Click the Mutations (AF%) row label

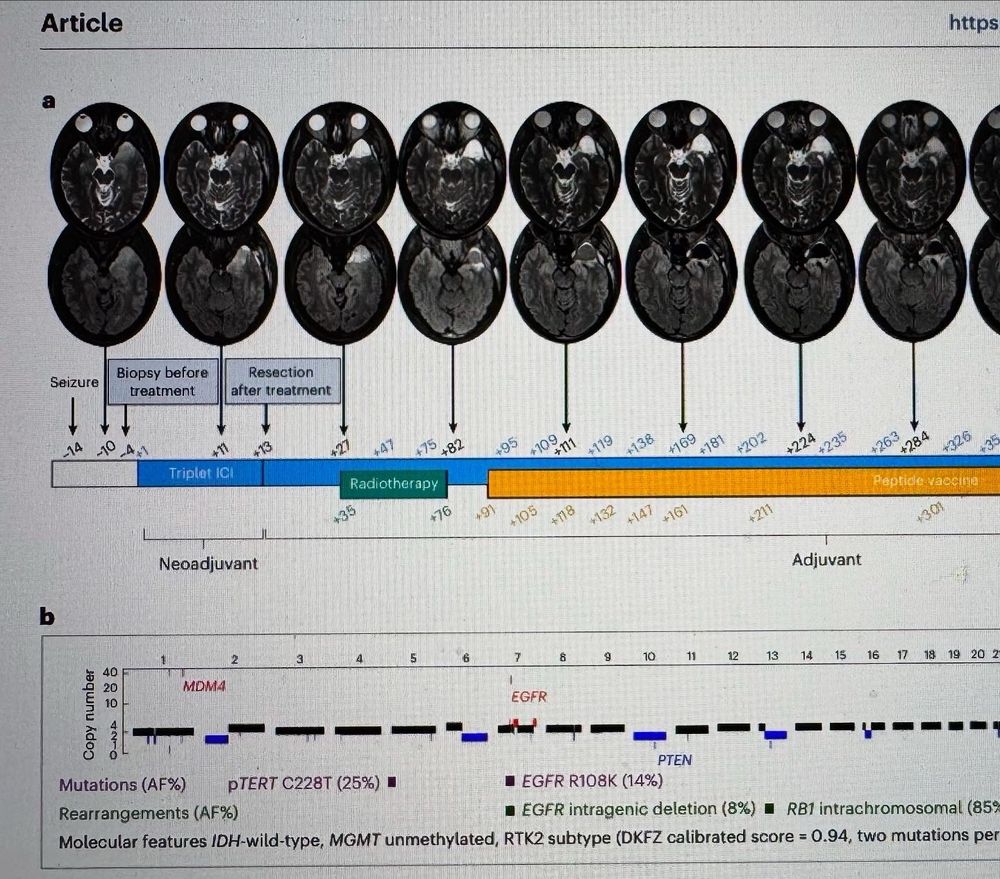pyautogui.click(x=122, y=785)
